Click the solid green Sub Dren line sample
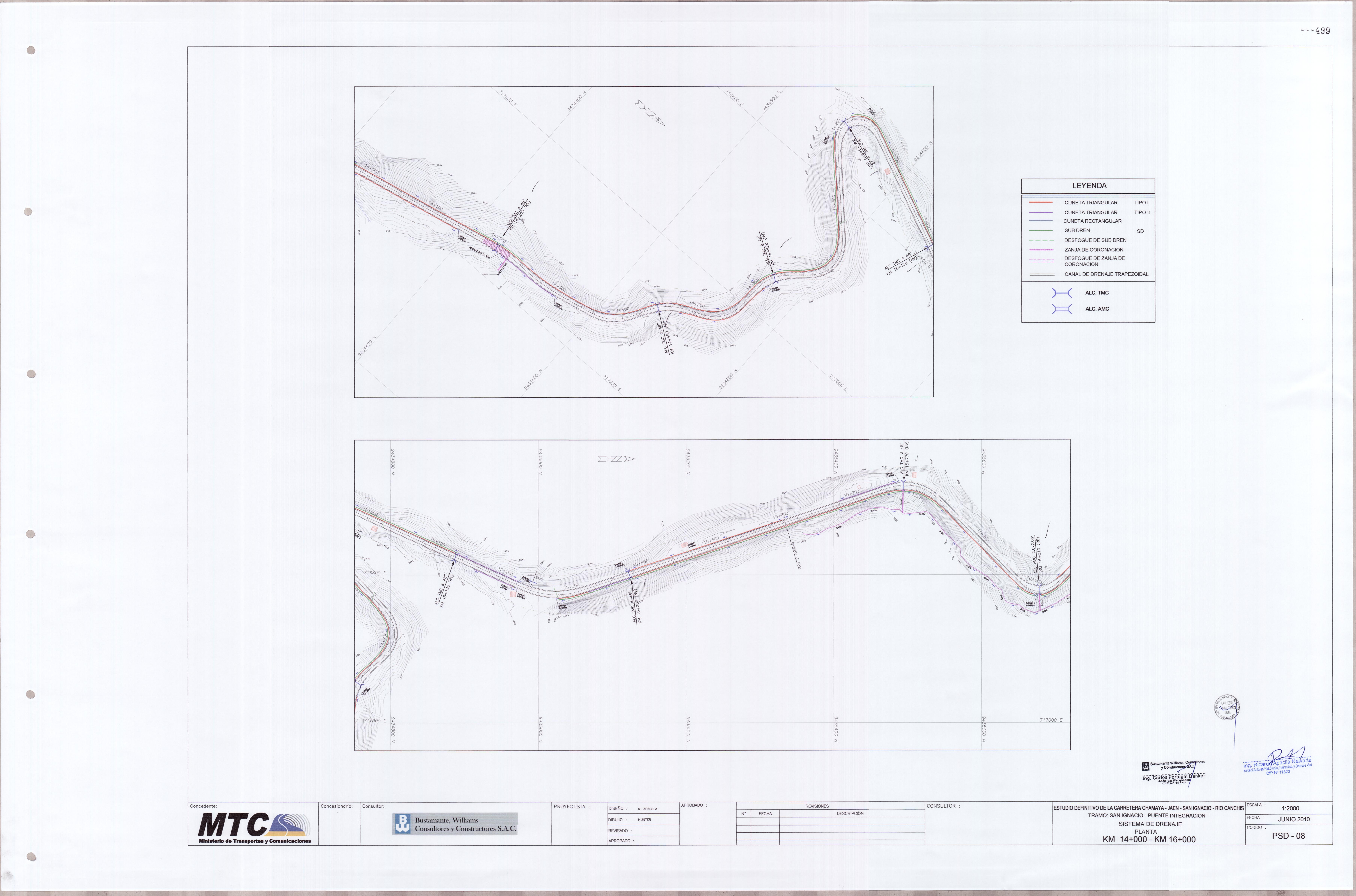 coord(1041,230)
